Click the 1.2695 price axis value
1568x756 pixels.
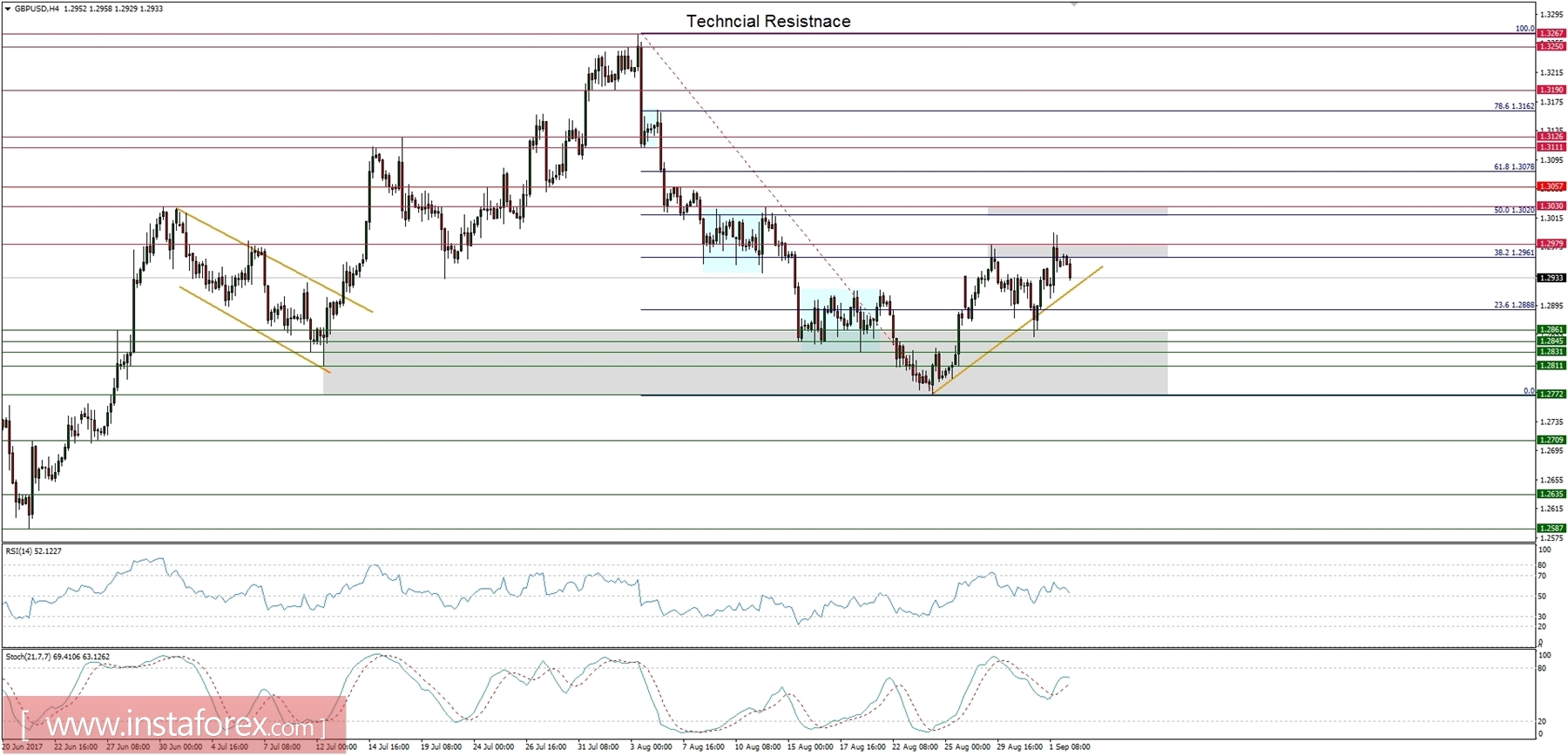tap(1552, 451)
